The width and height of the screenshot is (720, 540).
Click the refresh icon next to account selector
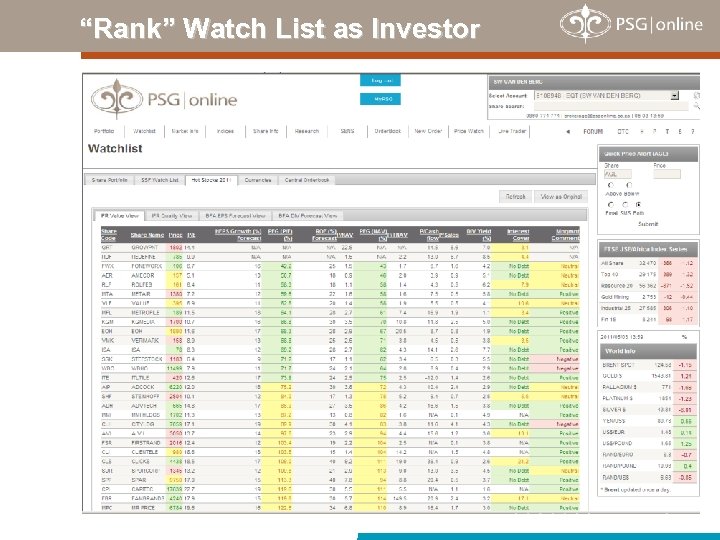click(696, 96)
